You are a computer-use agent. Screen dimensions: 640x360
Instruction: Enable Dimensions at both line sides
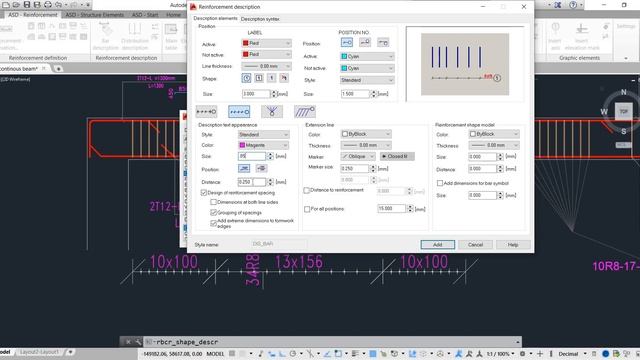(x=213, y=202)
